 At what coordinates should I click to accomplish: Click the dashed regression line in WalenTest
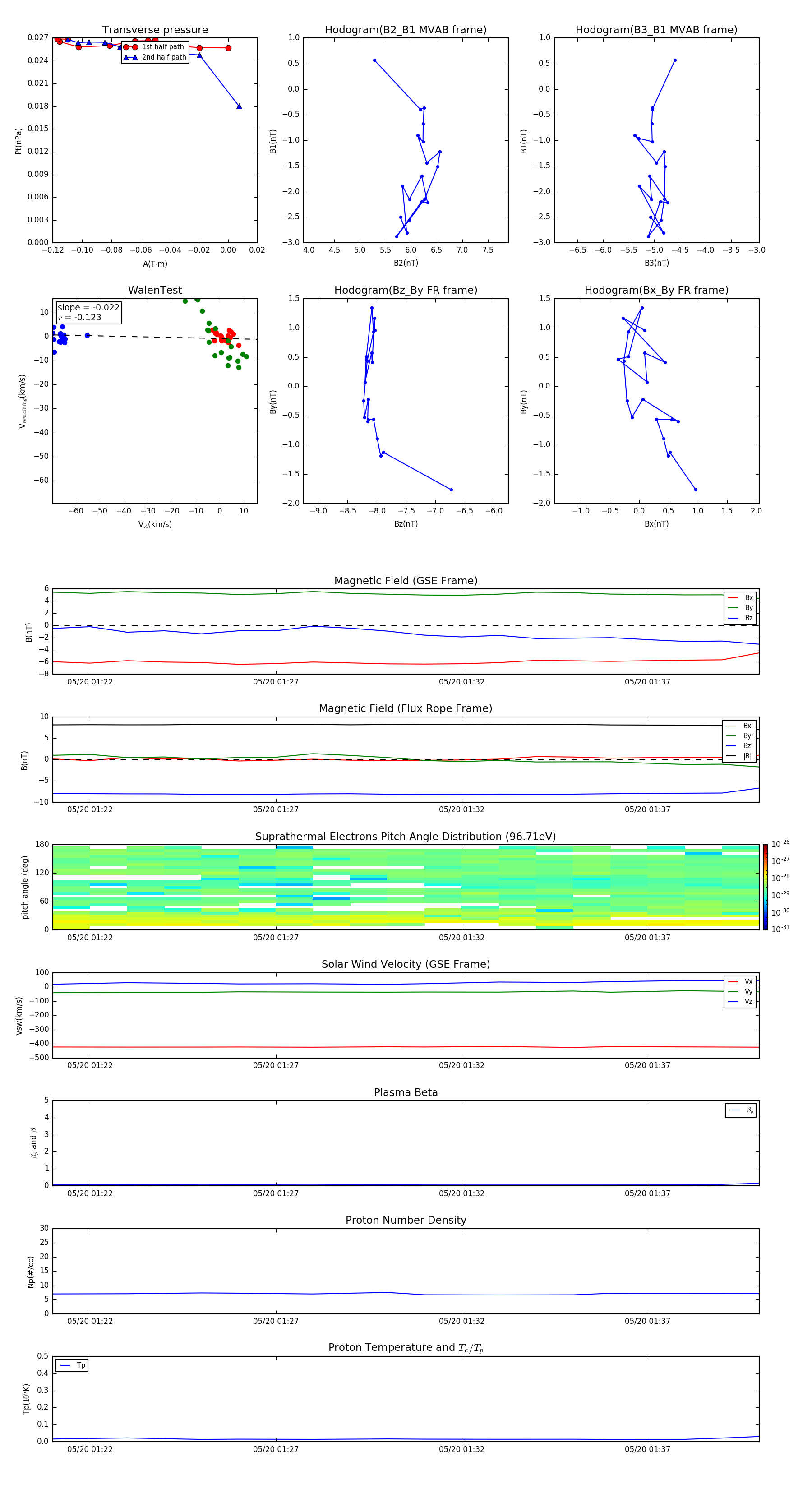(x=155, y=337)
